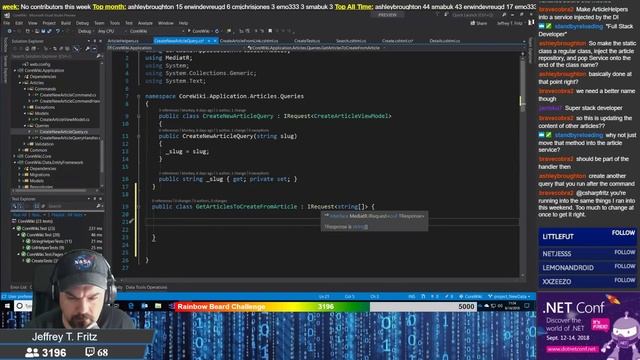Screen dimensions: 640x360
Task: Open the Tools menu
Action: [x=115, y=23]
